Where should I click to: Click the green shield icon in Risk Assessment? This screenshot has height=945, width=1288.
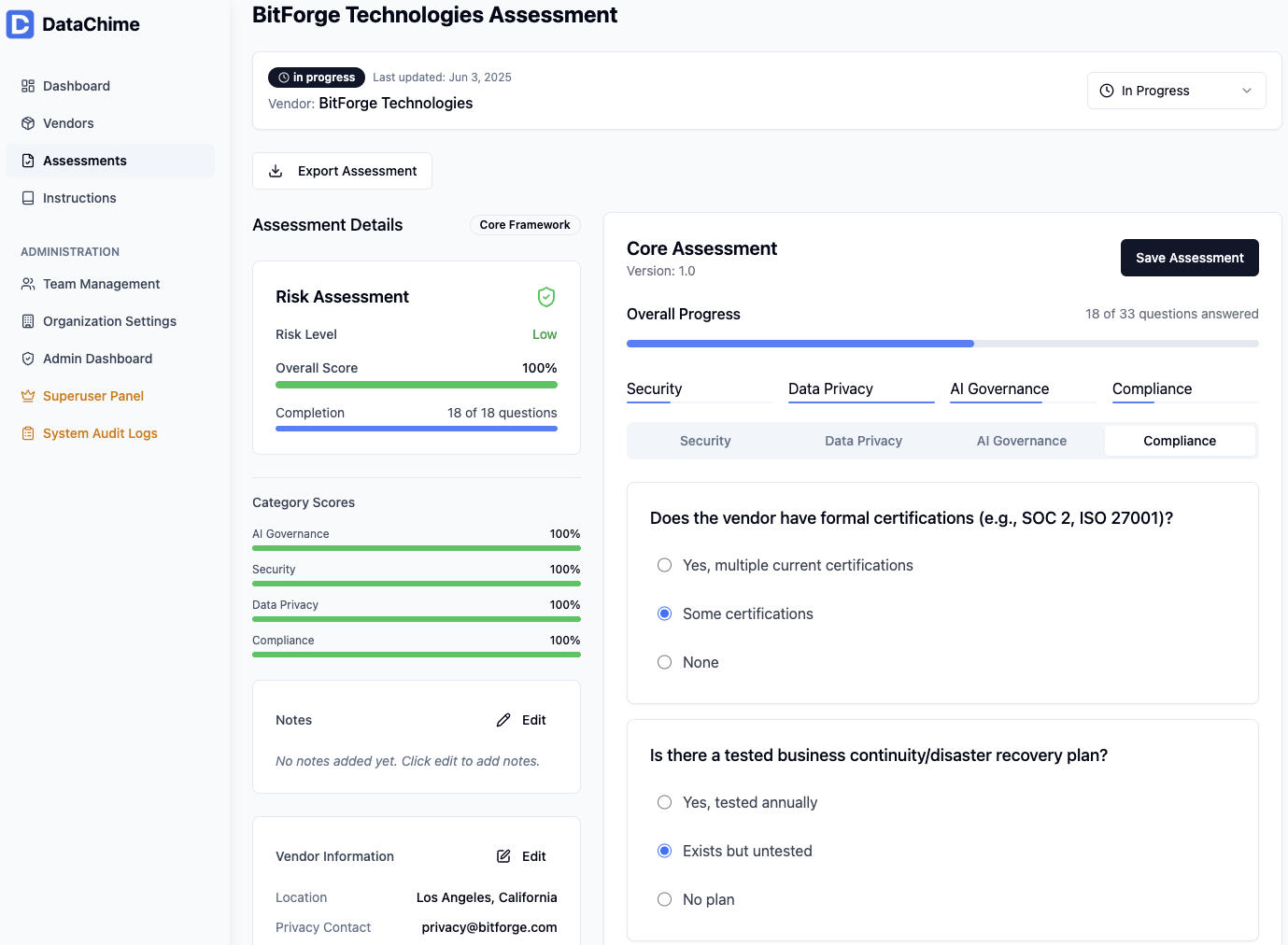[x=546, y=297]
